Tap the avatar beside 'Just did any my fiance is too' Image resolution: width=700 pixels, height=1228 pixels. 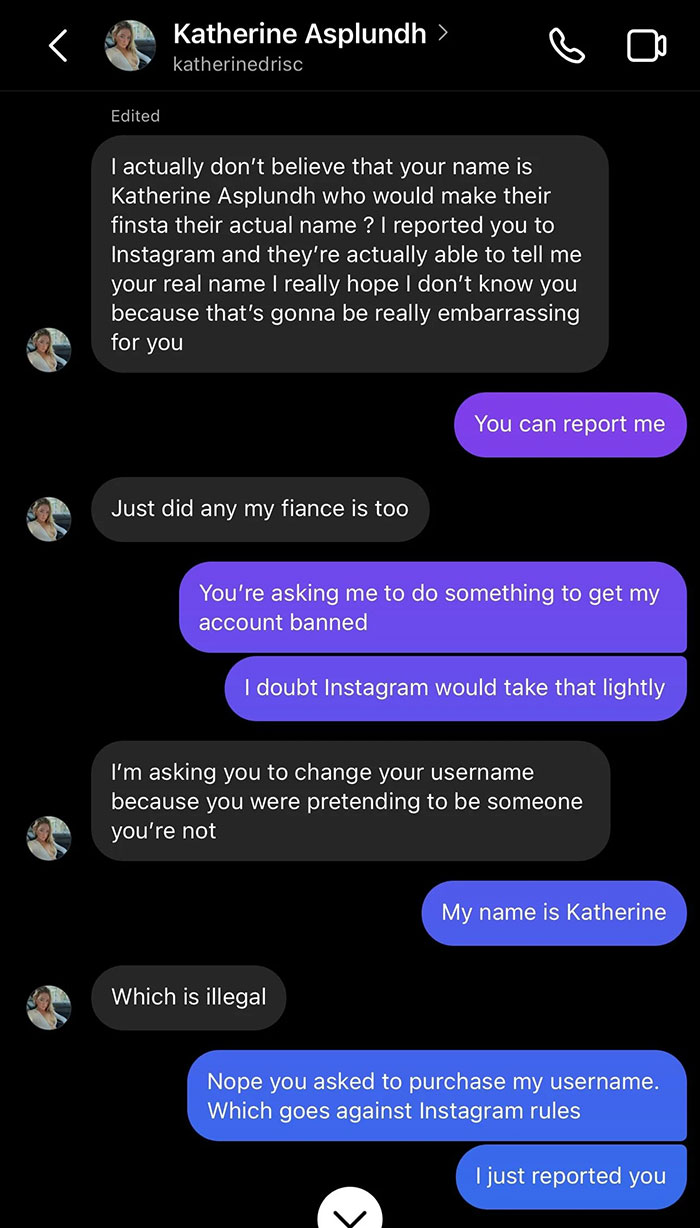[x=48, y=519]
